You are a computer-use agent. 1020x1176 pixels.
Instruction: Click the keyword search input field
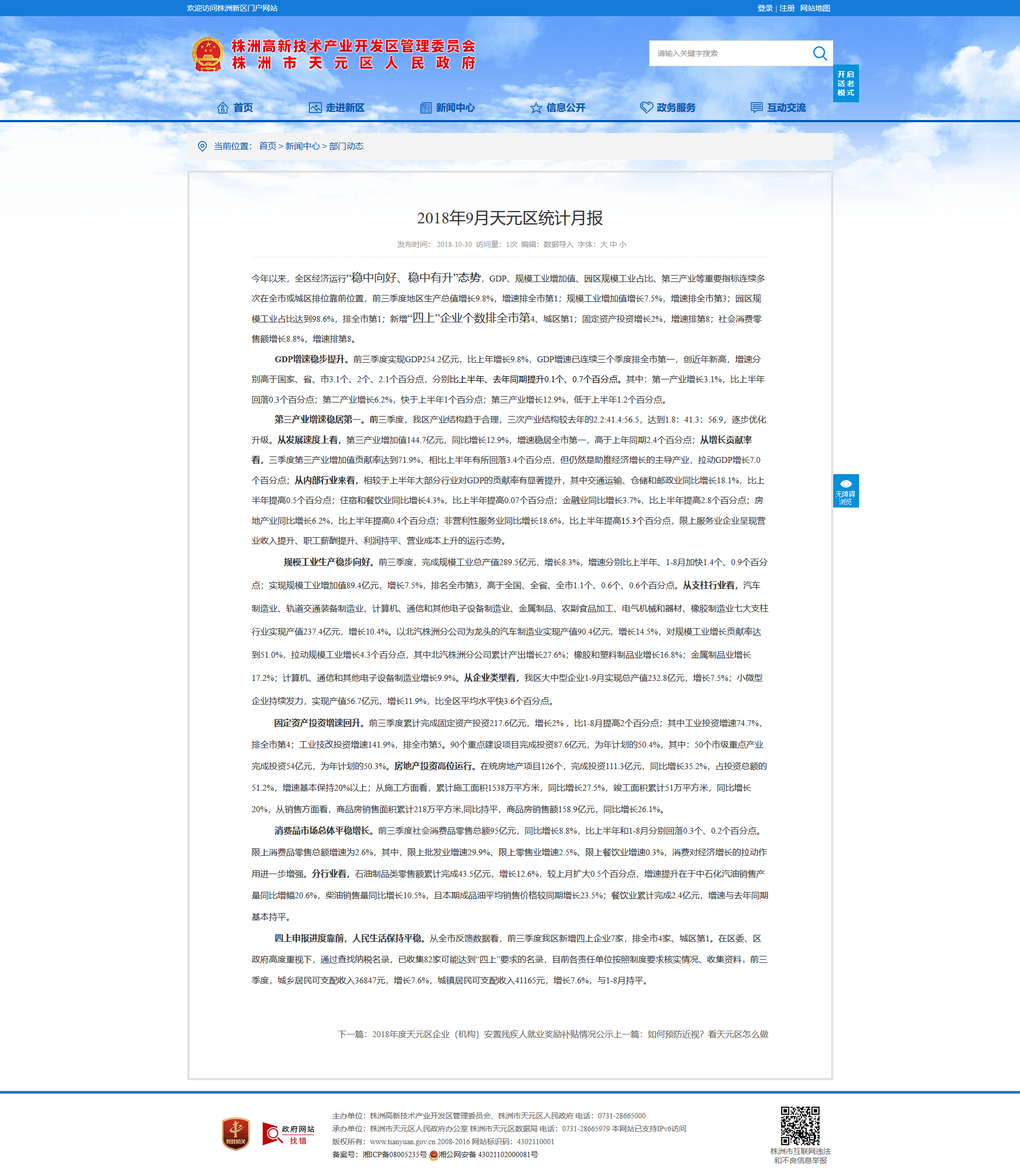click(730, 53)
